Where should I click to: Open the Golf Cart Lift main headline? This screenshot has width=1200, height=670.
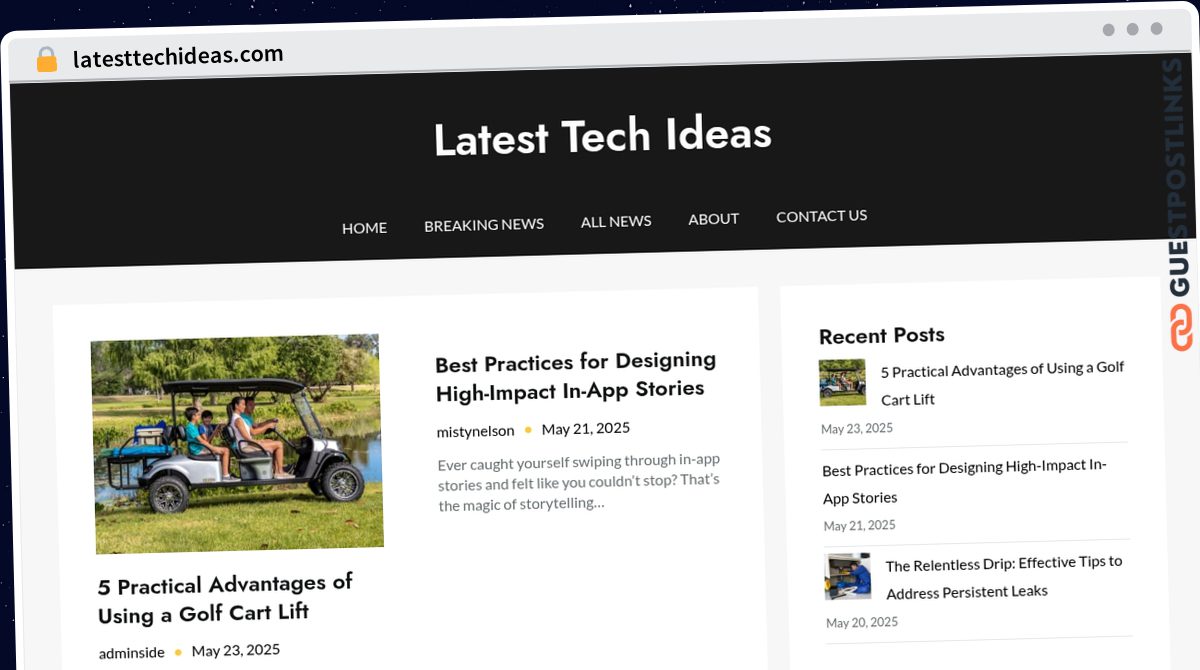(x=225, y=598)
